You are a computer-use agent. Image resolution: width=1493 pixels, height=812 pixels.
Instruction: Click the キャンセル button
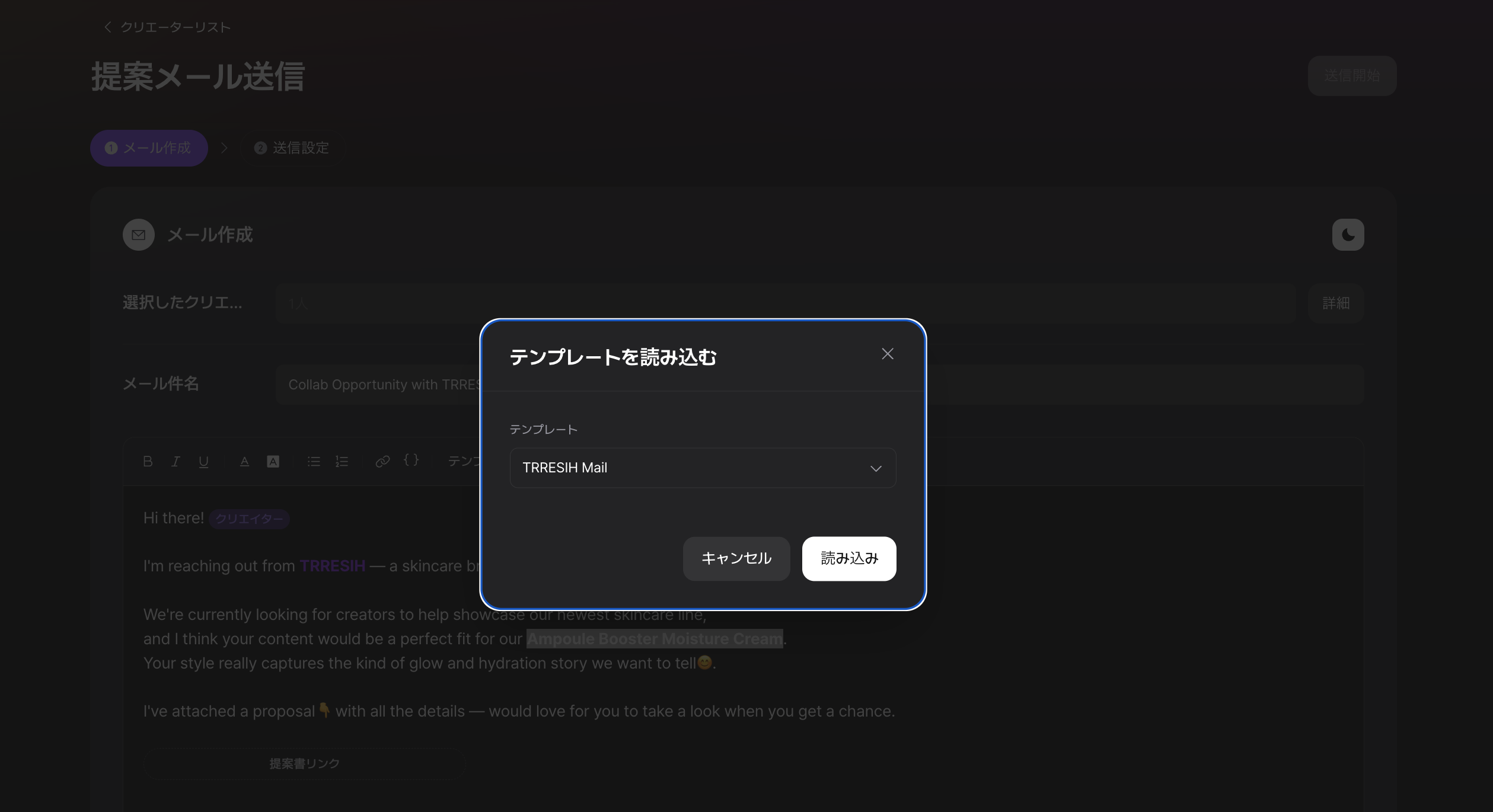pos(736,558)
